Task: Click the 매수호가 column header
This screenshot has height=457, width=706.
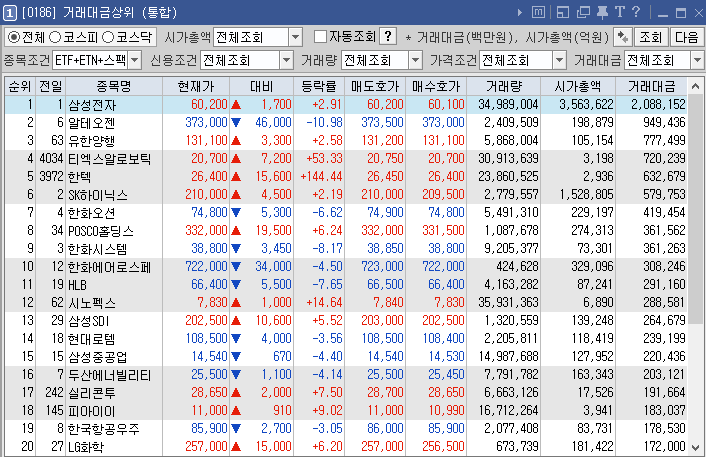Action: tap(436, 86)
